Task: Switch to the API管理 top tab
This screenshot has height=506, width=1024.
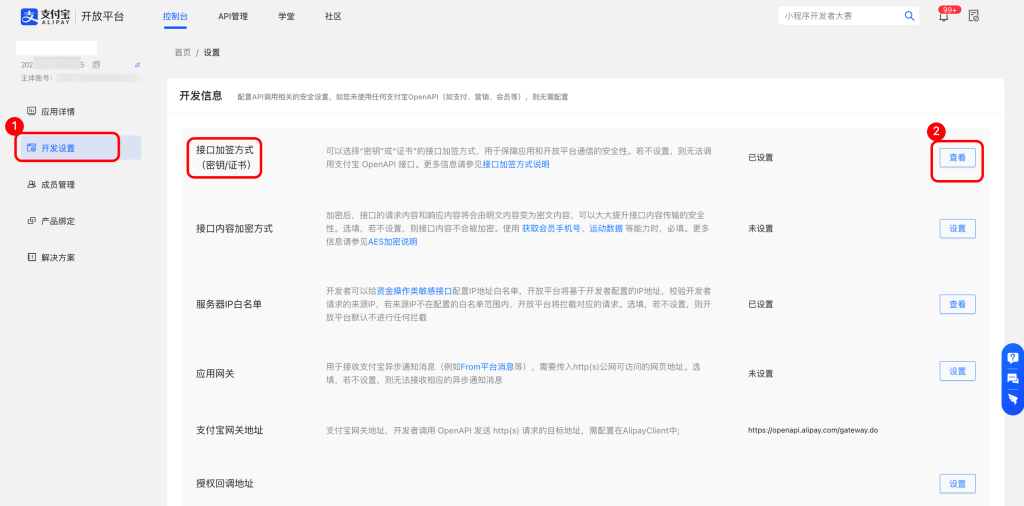Action: [x=233, y=17]
